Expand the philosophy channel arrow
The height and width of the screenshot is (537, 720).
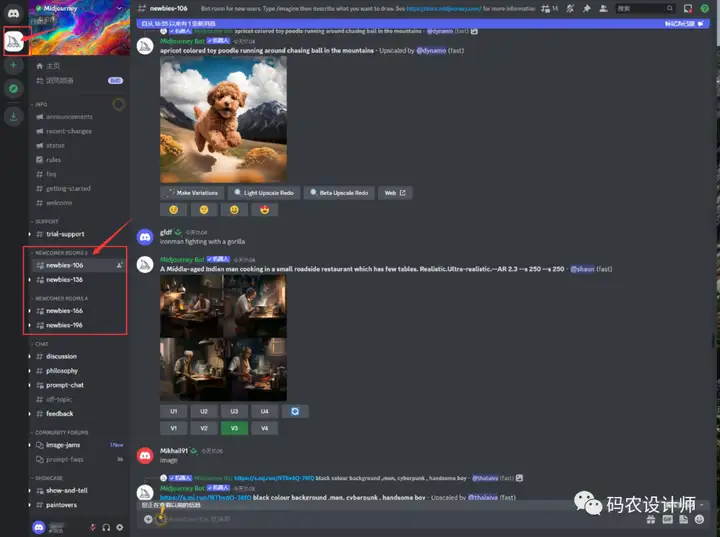30,371
